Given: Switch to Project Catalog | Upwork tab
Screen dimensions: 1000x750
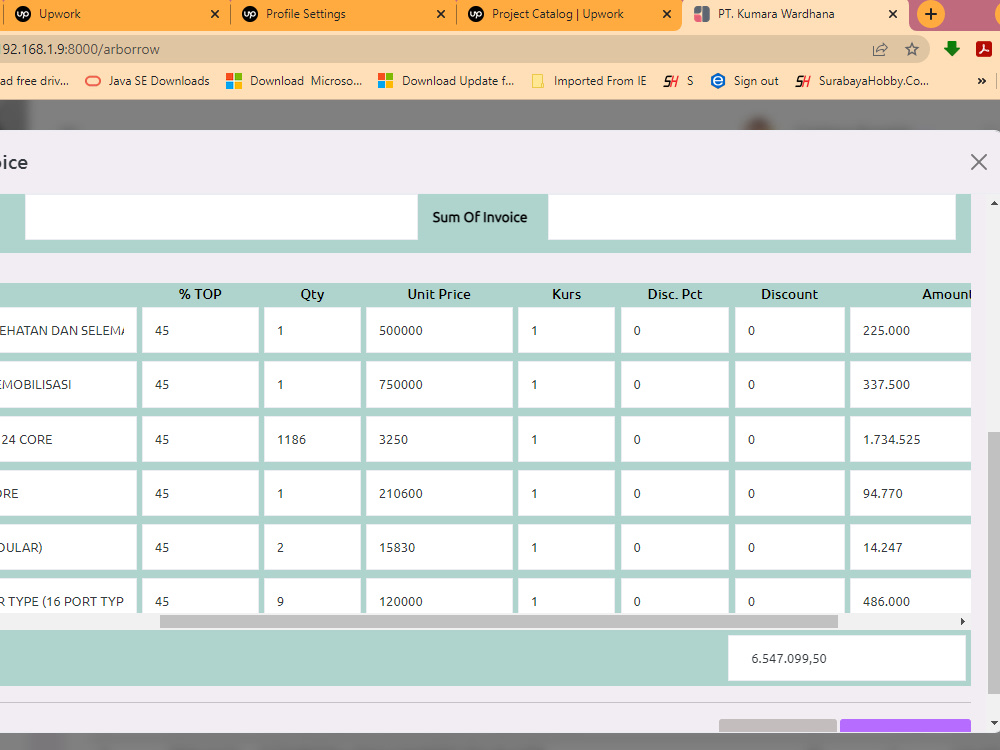Looking at the screenshot, I should click(568, 14).
